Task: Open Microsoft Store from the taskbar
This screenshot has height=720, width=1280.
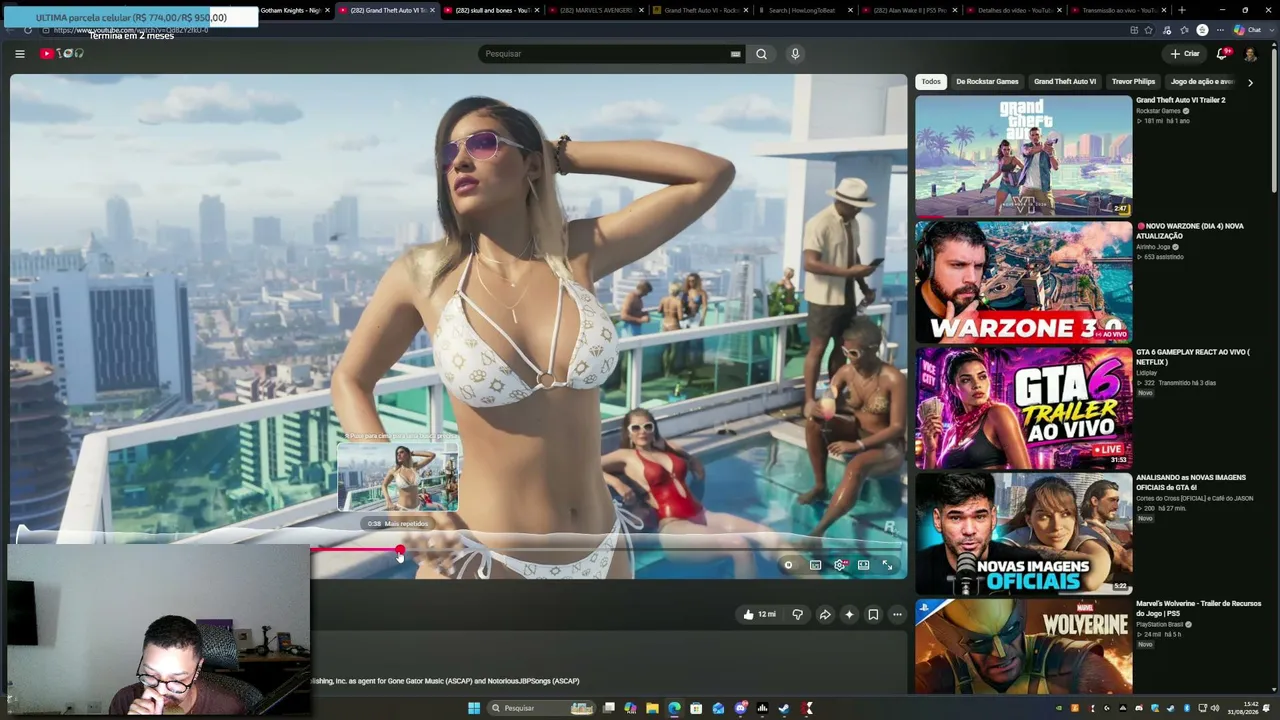Action: 696,708
